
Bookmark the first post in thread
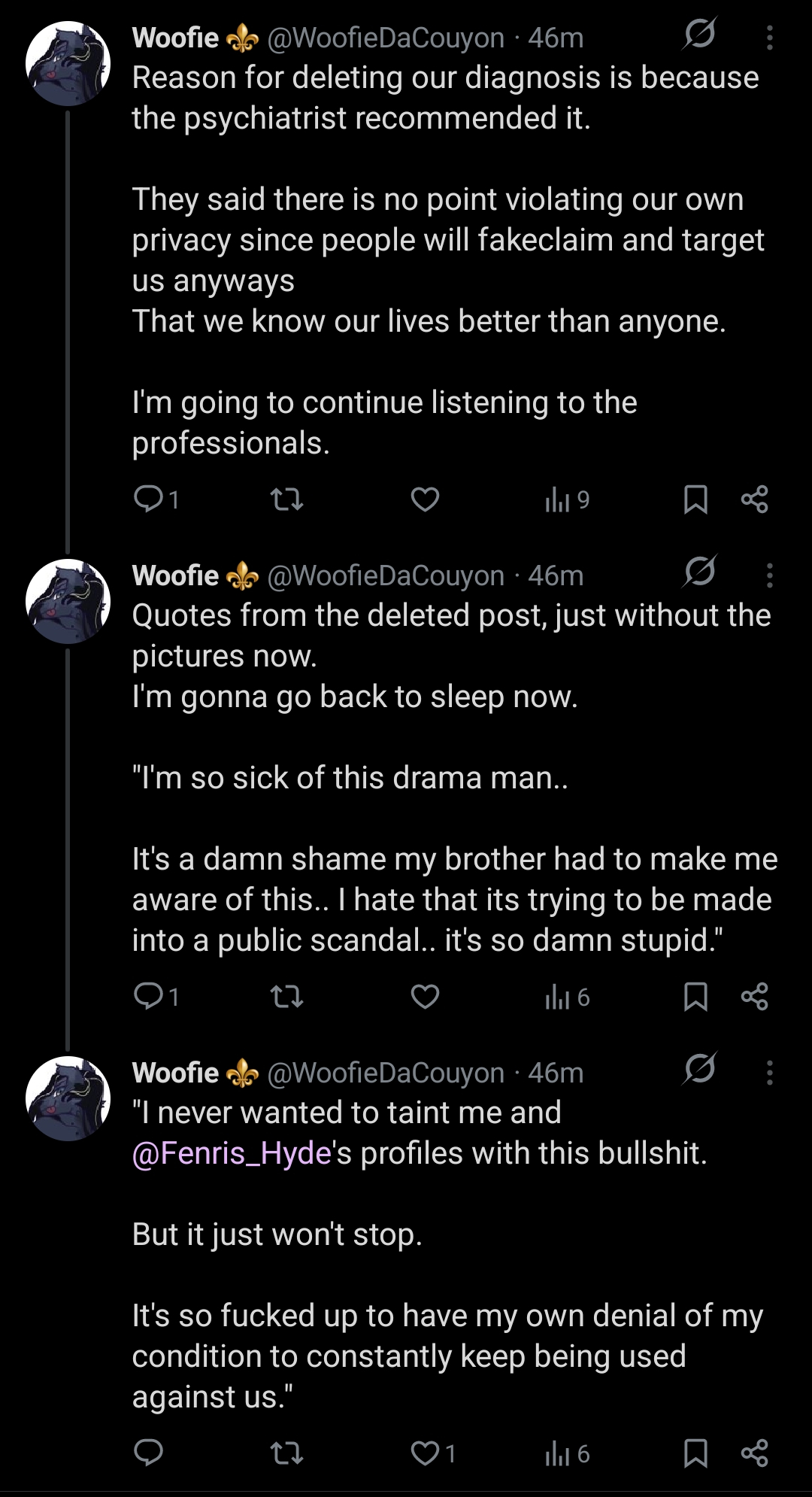coord(695,500)
